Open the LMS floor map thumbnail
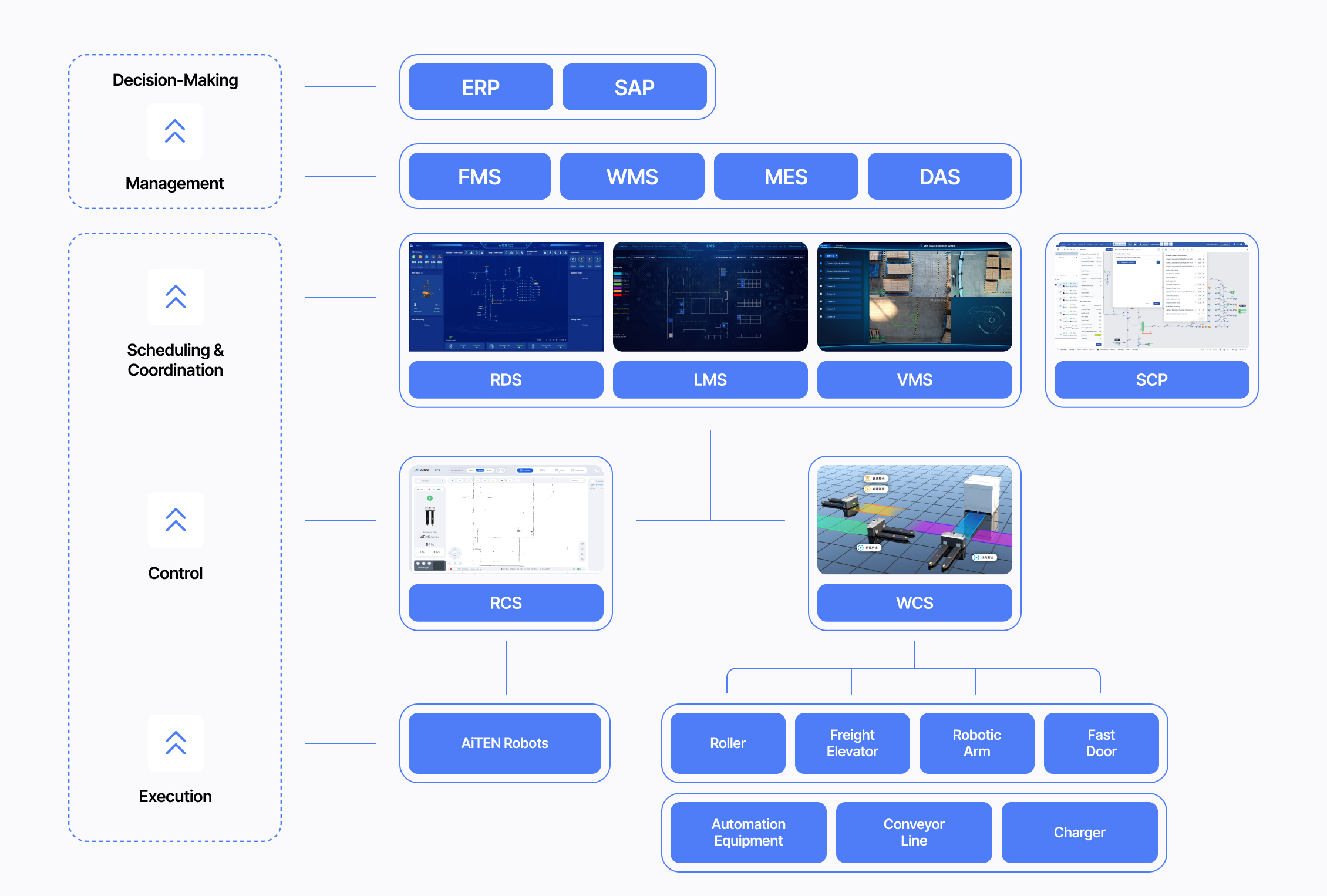 710,297
